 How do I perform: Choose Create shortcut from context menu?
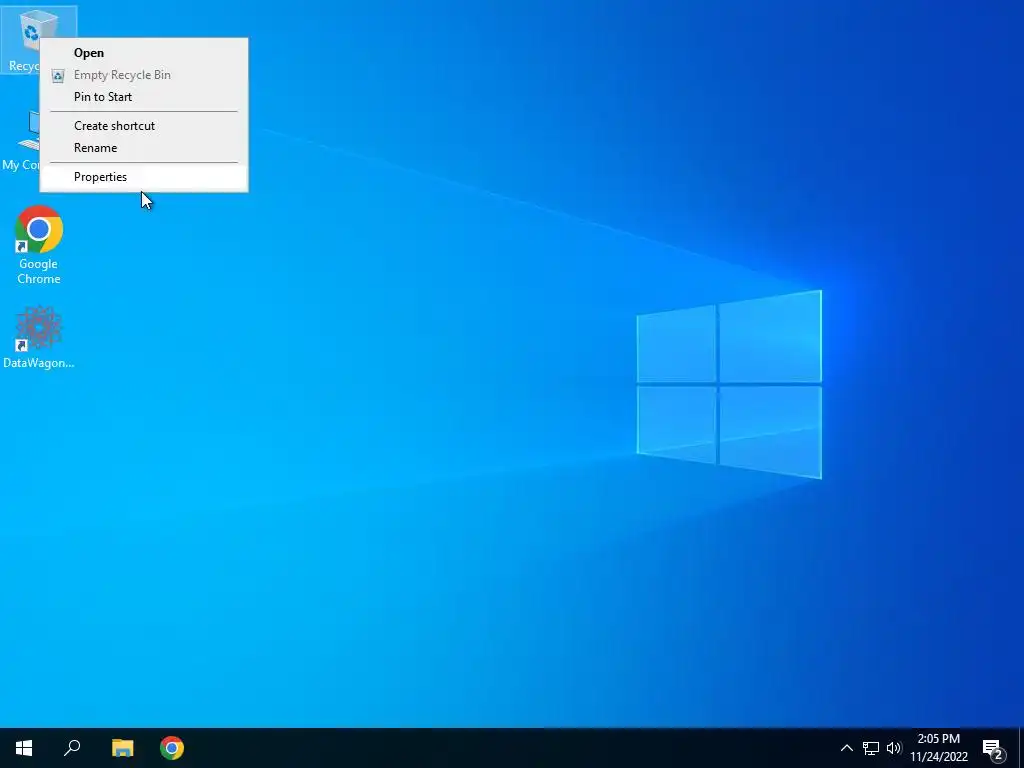144,125
